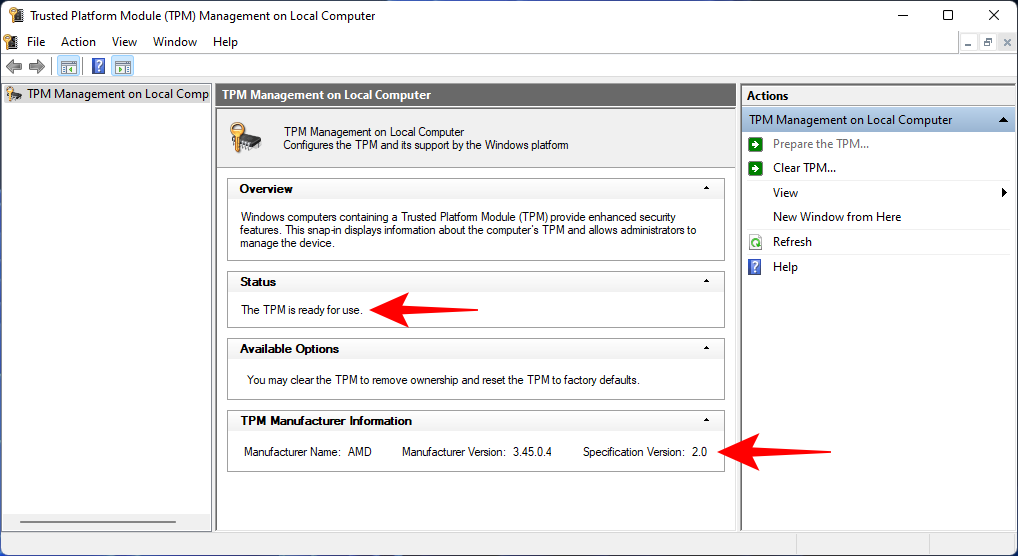
Task: Click the Forward arrow in the toolbar
Action: (x=37, y=67)
